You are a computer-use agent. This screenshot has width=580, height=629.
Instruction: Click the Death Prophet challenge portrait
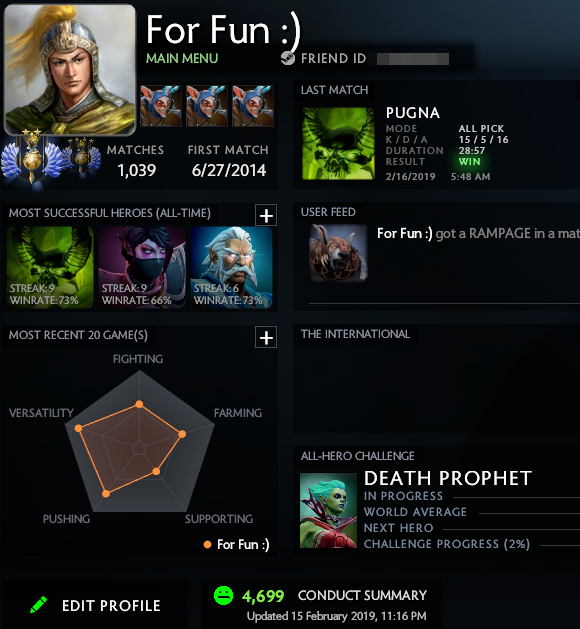(328, 510)
